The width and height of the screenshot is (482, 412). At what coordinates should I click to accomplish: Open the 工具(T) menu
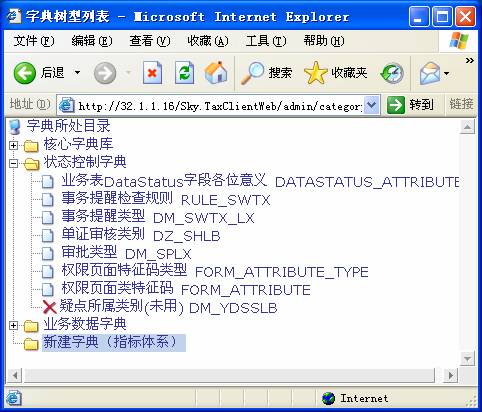[x=266, y=41]
